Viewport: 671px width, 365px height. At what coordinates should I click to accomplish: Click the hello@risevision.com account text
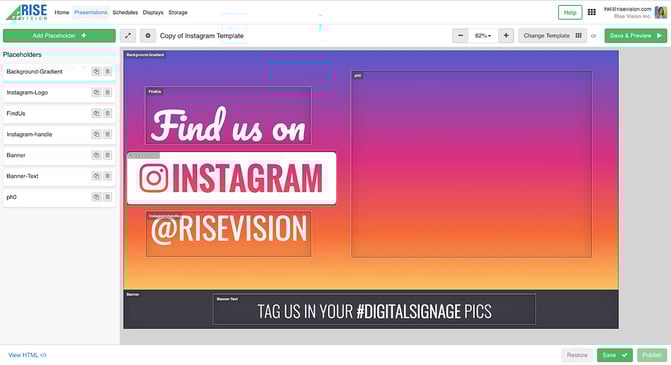click(627, 9)
